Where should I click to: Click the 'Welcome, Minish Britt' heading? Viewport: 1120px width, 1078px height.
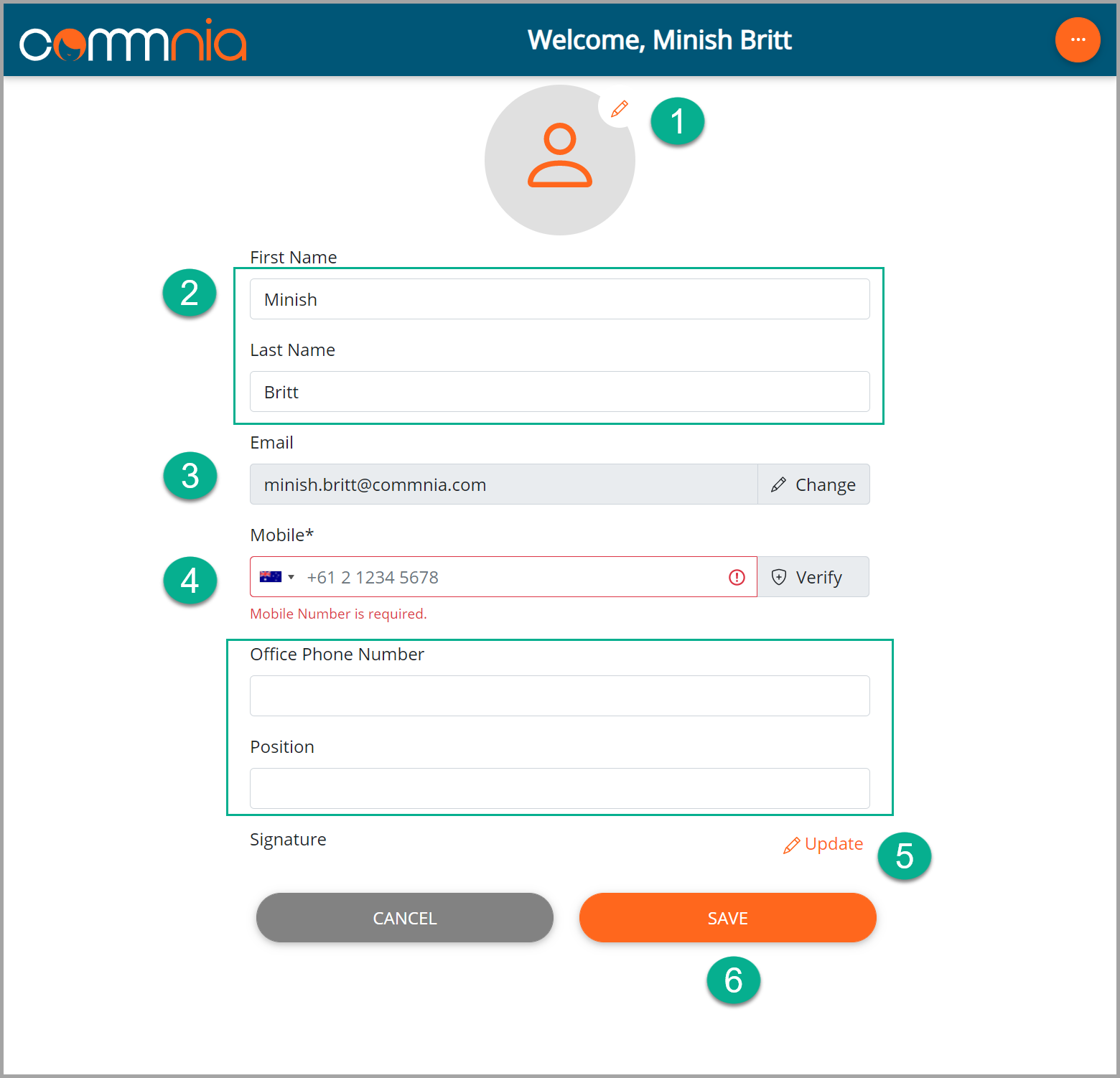pos(660,40)
